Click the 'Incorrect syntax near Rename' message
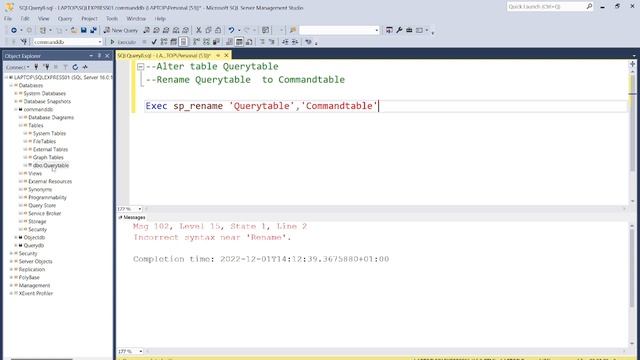640x360 pixels. [212, 237]
